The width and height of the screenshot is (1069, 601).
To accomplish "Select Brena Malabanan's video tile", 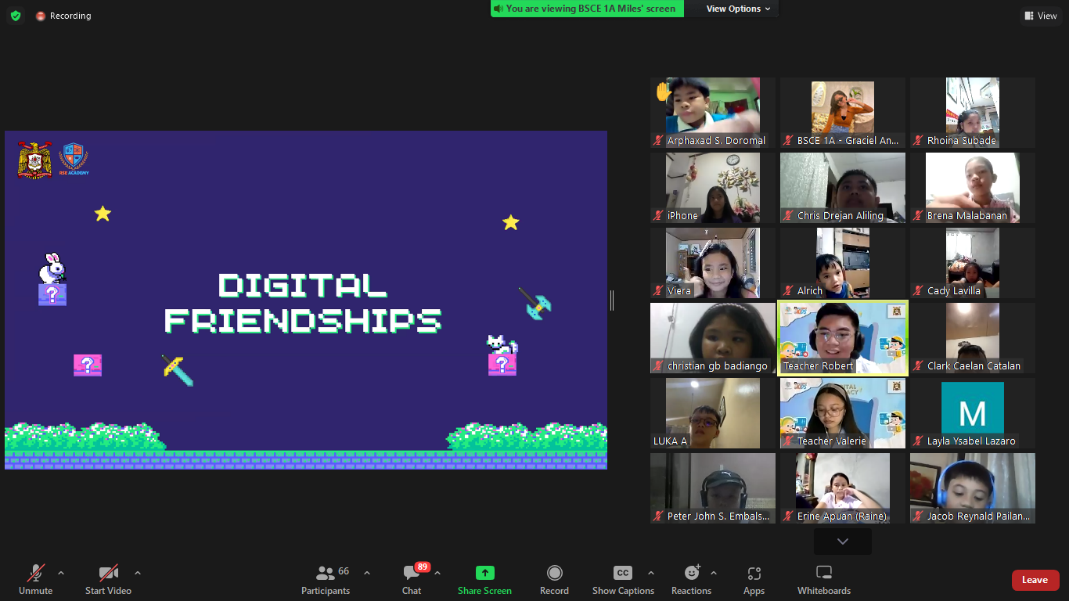I will click(x=972, y=187).
